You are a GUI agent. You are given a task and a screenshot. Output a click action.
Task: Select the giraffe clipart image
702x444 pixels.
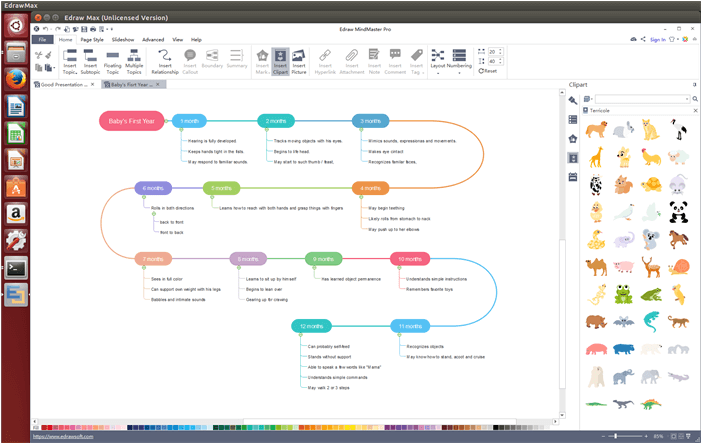click(596, 157)
